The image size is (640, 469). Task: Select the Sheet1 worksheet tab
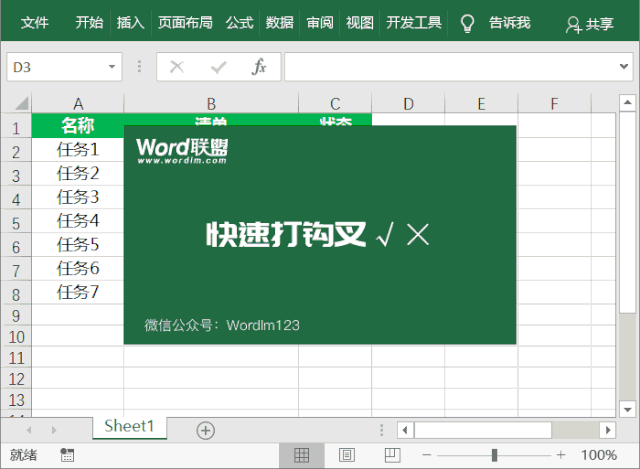point(130,426)
